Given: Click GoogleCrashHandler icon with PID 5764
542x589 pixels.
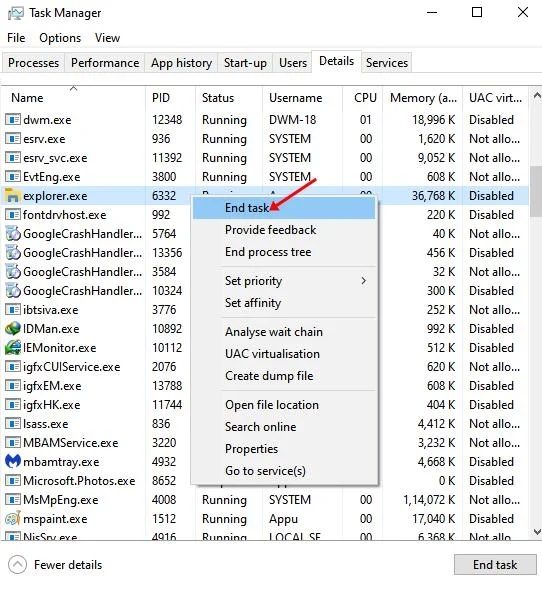Looking at the screenshot, I should (13, 234).
